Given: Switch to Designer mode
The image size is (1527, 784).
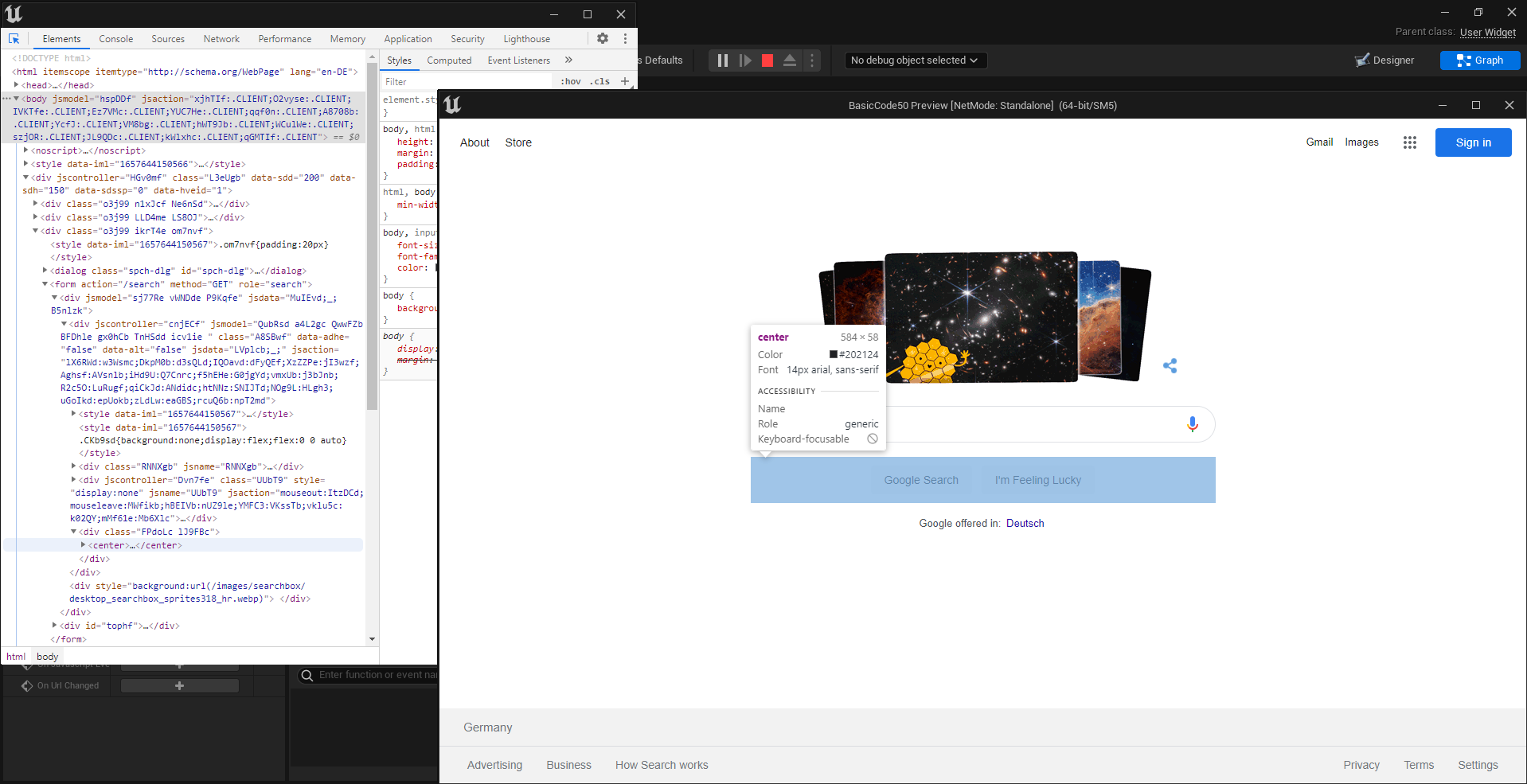Looking at the screenshot, I should click(x=1384, y=60).
